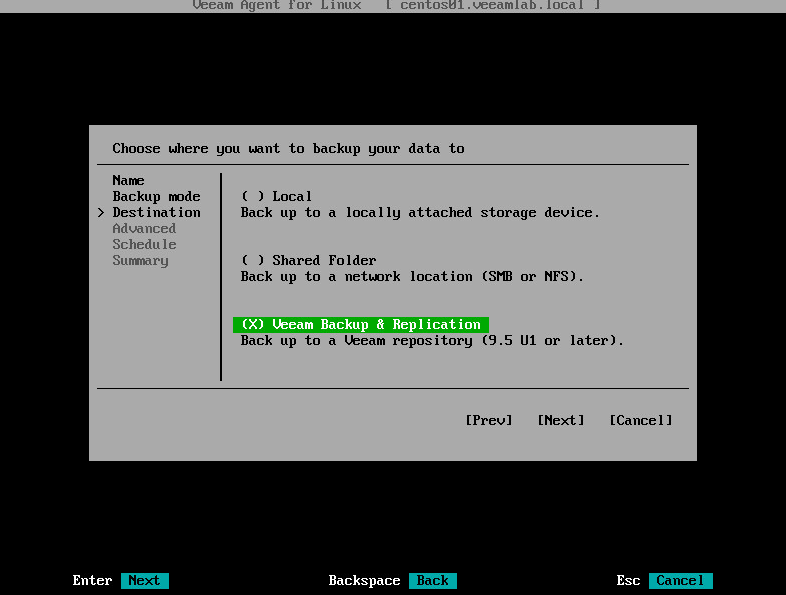Open the Schedule wizard step

pos(144,244)
